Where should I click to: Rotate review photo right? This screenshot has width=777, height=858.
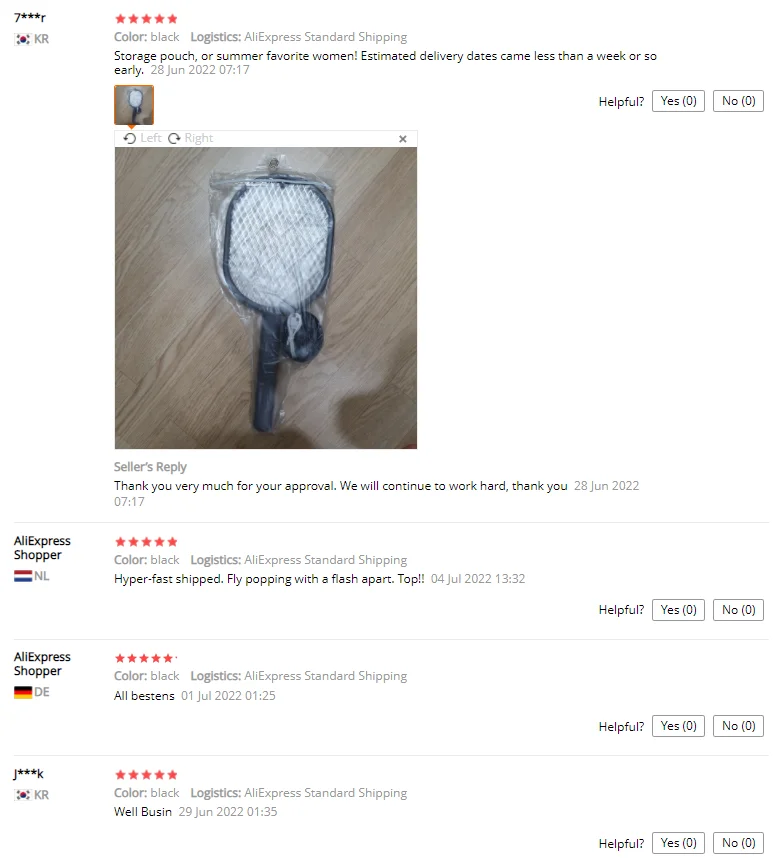(190, 138)
